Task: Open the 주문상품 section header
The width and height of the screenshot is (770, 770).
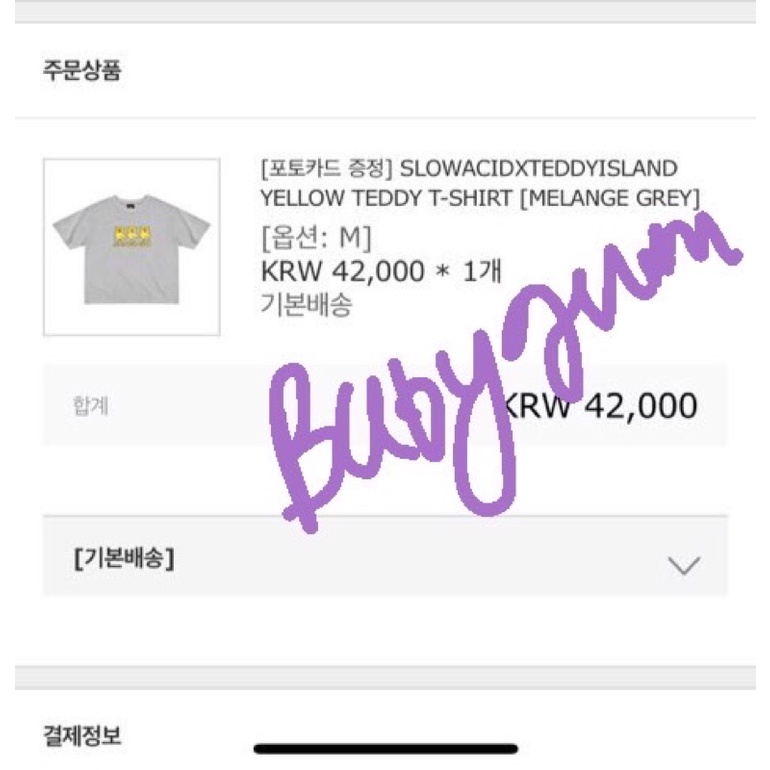Action: [x=83, y=72]
